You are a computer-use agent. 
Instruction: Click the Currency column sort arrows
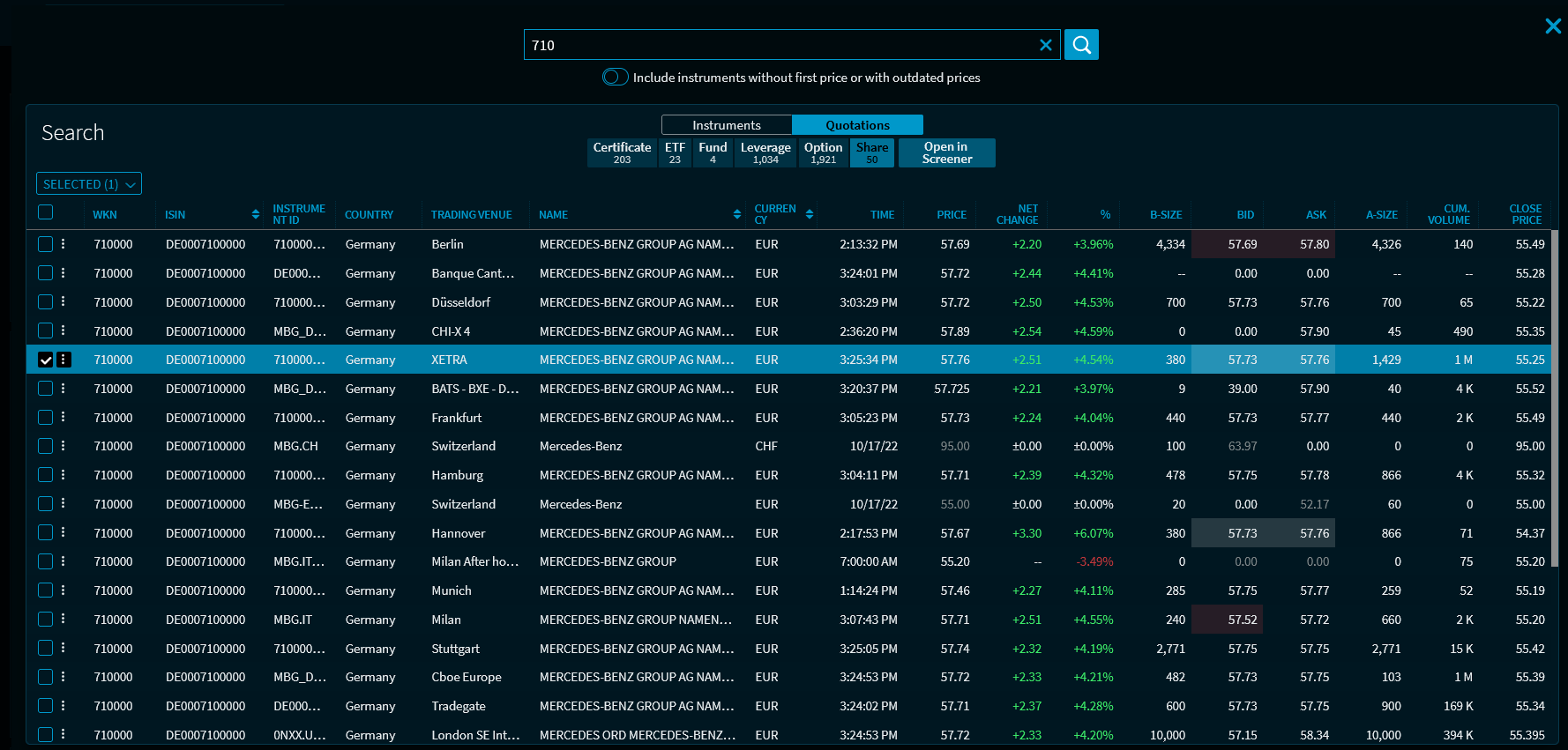tap(810, 214)
